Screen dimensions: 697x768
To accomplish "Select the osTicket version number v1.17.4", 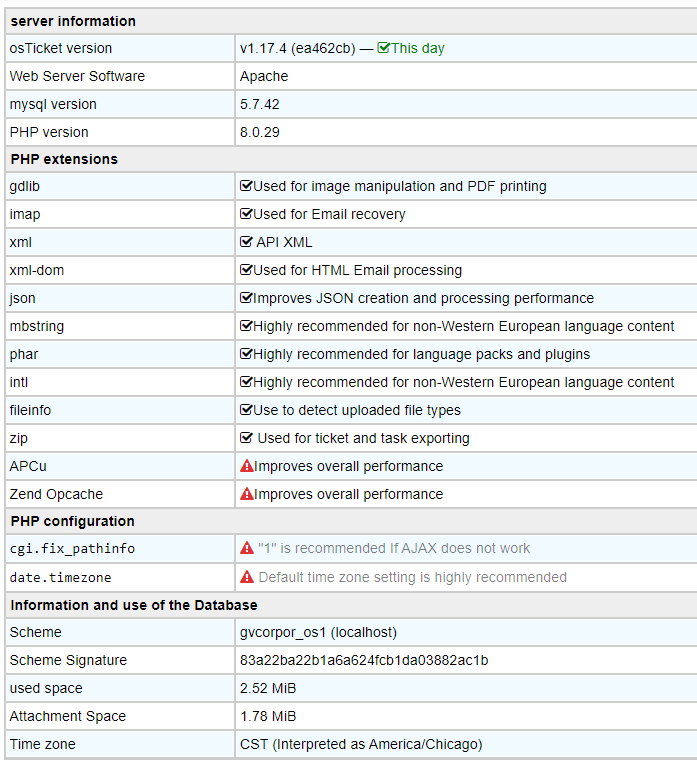I will (263, 48).
